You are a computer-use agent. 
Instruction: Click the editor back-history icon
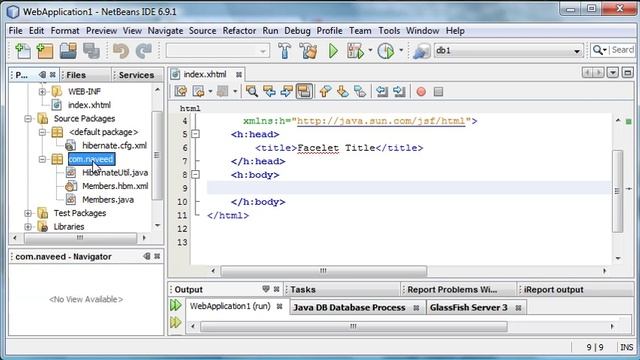(x=198, y=91)
